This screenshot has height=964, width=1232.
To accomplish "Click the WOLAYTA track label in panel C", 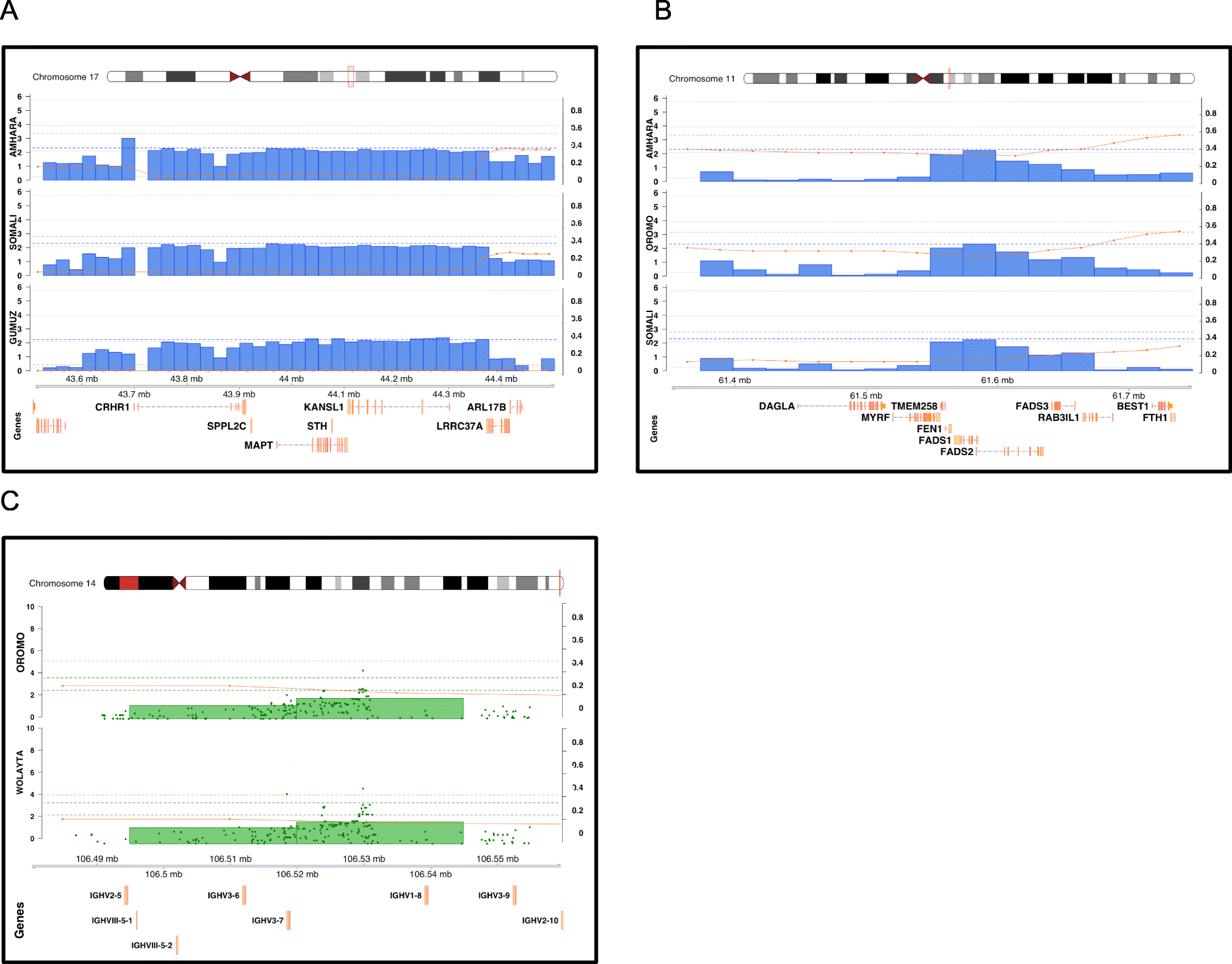I will click(x=20, y=772).
